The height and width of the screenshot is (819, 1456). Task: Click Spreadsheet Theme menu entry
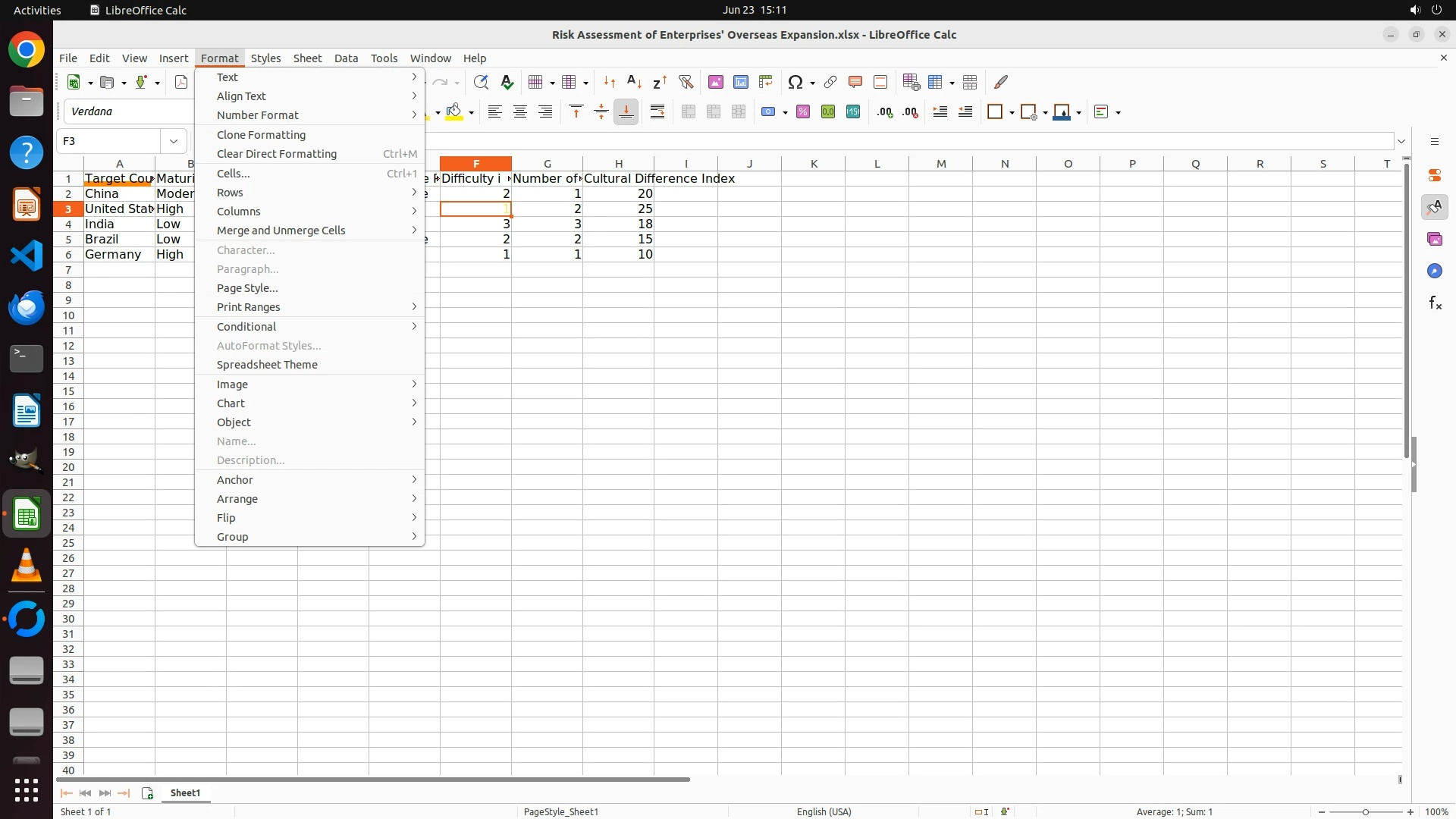click(267, 365)
